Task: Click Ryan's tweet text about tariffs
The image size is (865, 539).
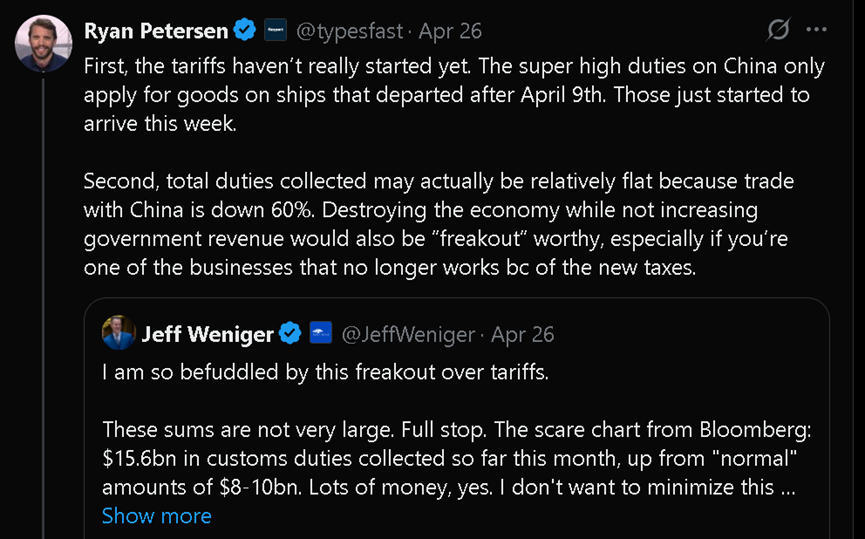Action: [454, 94]
